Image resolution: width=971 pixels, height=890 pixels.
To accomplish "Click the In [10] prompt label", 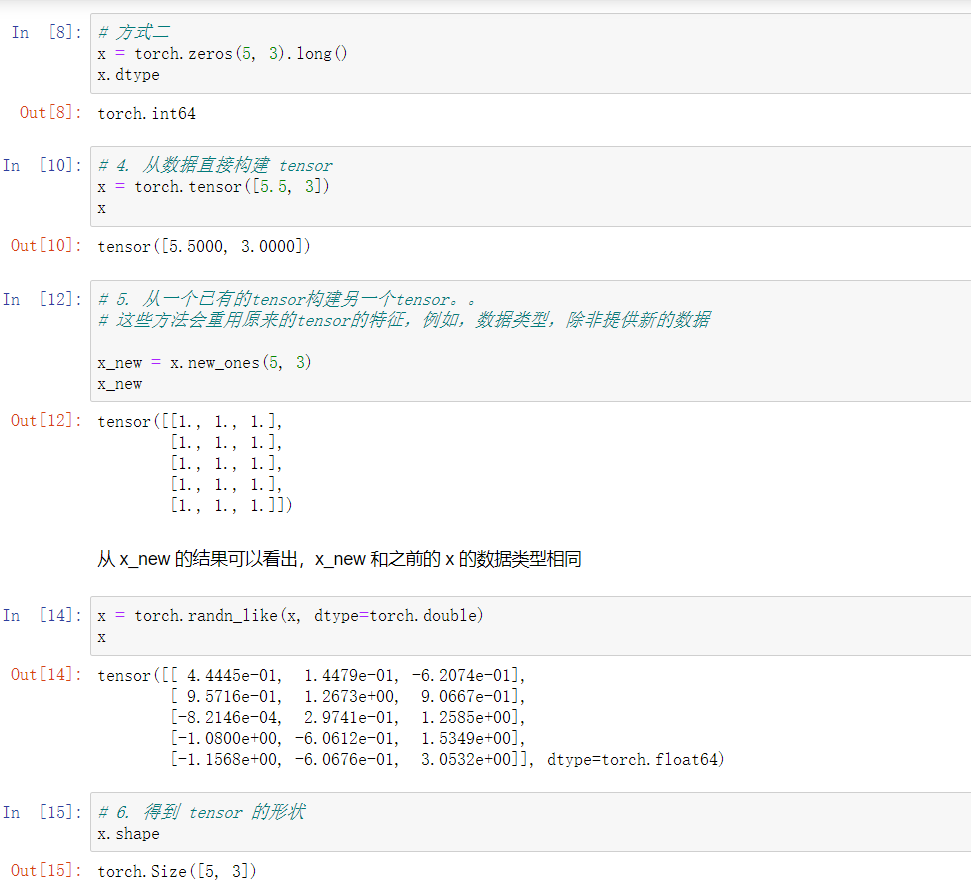I will [44, 166].
